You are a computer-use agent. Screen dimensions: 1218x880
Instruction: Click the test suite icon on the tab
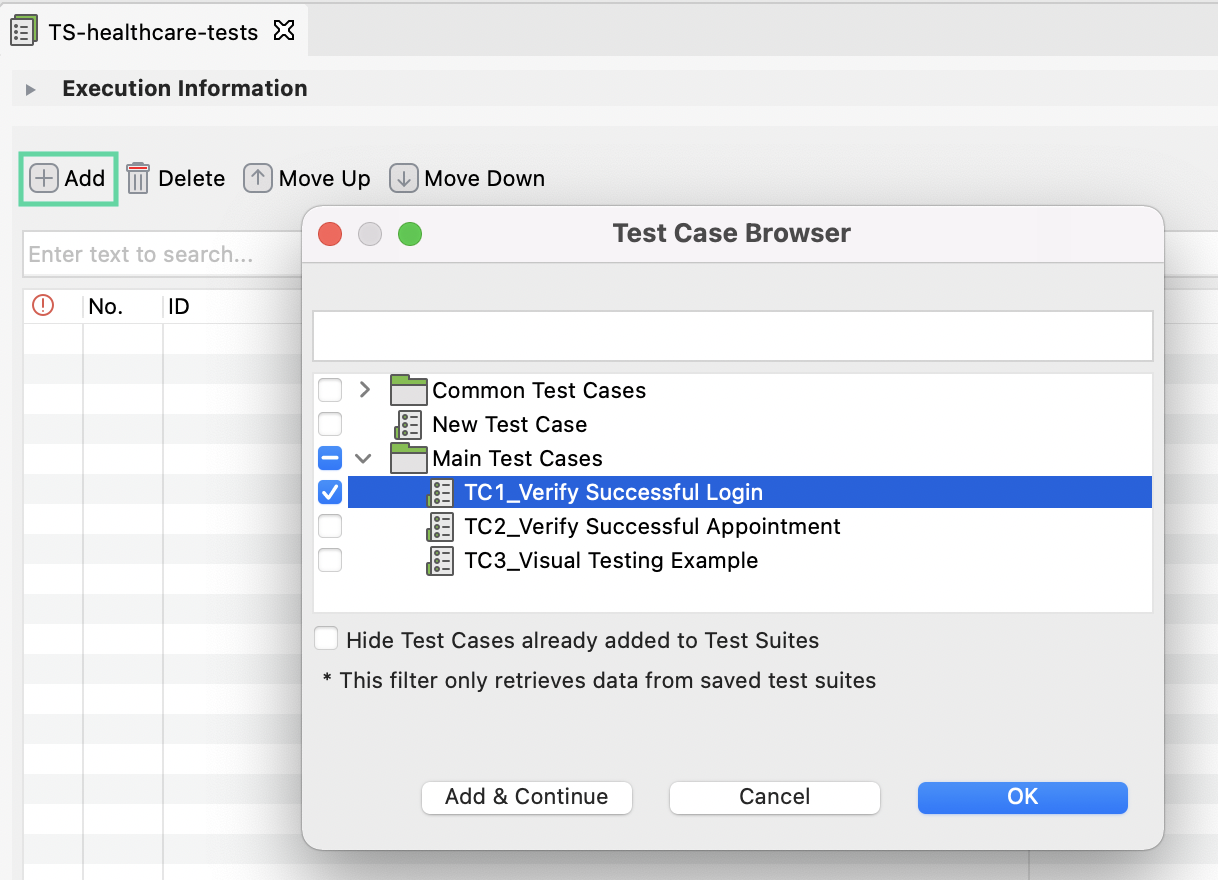(23, 30)
